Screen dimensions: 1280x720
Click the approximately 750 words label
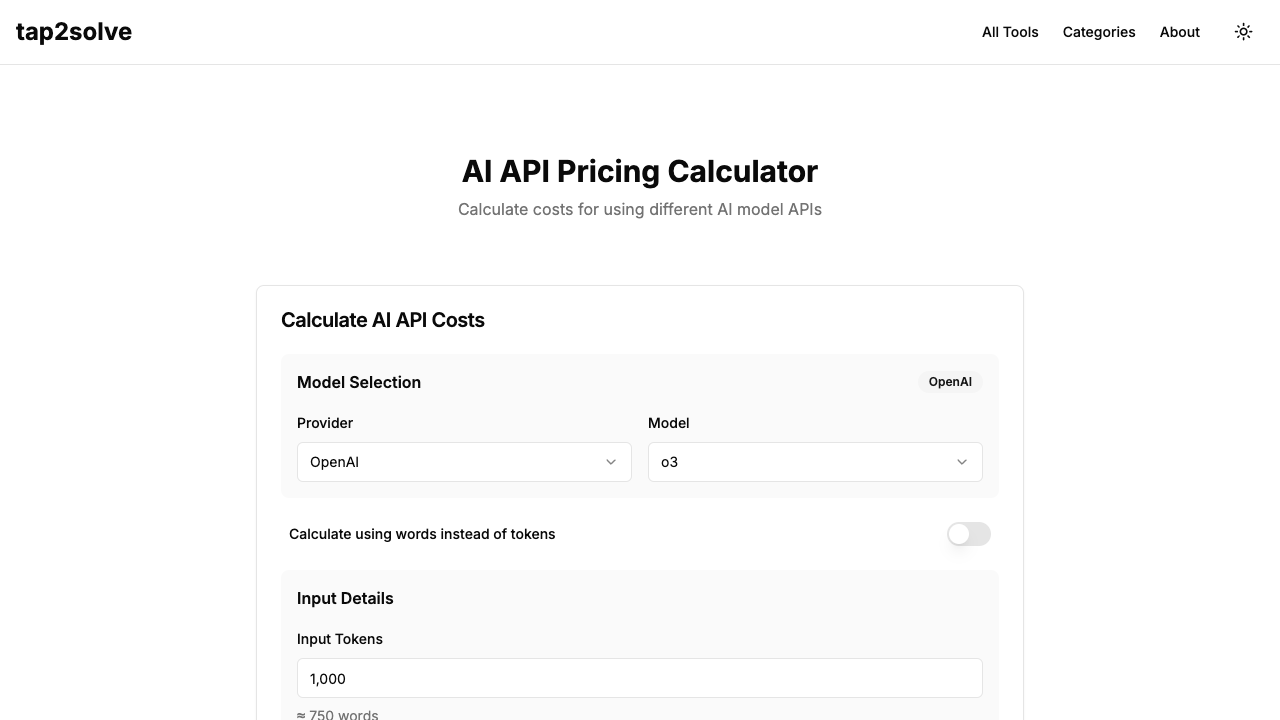point(338,714)
